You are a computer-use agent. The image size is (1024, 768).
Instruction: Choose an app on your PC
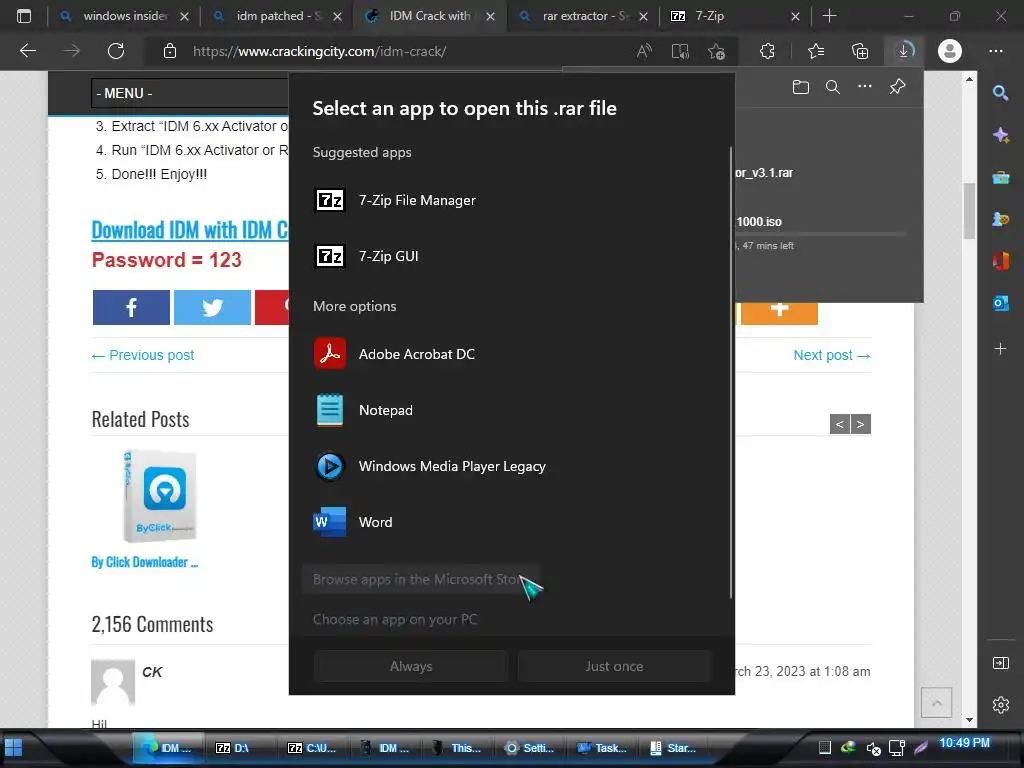tap(395, 619)
